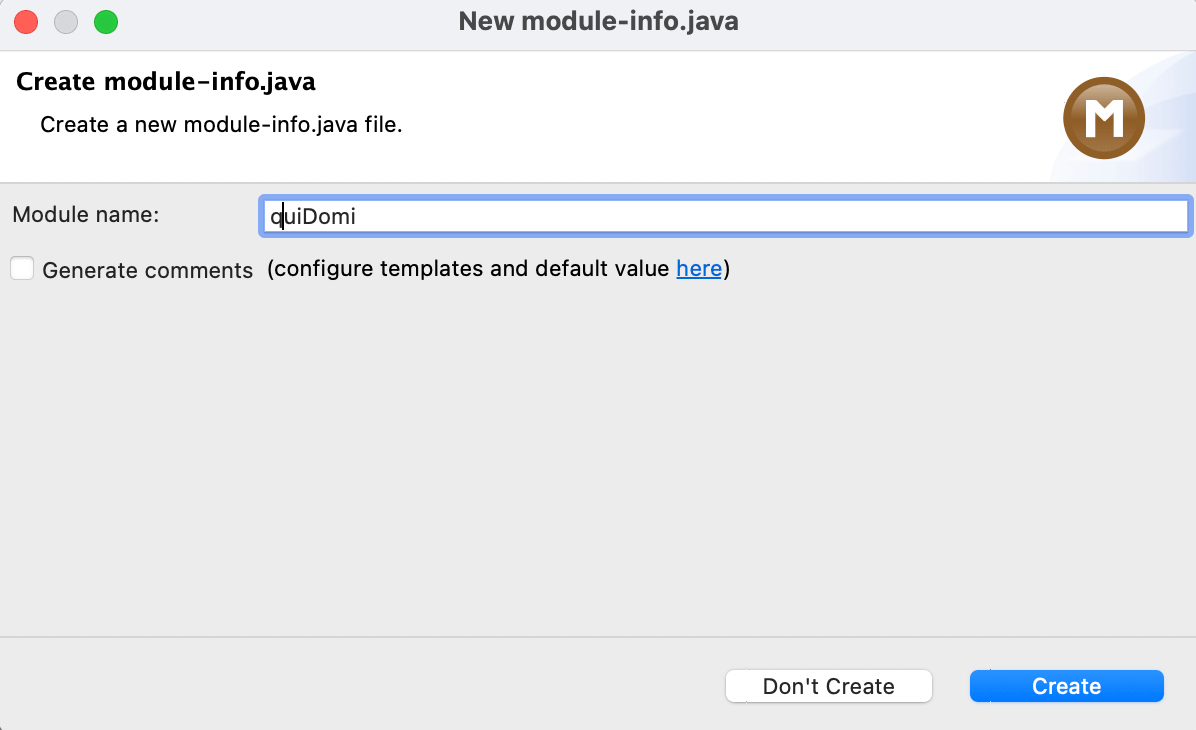Click the Module name input field
The image size is (1196, 730).
point(725,217)
